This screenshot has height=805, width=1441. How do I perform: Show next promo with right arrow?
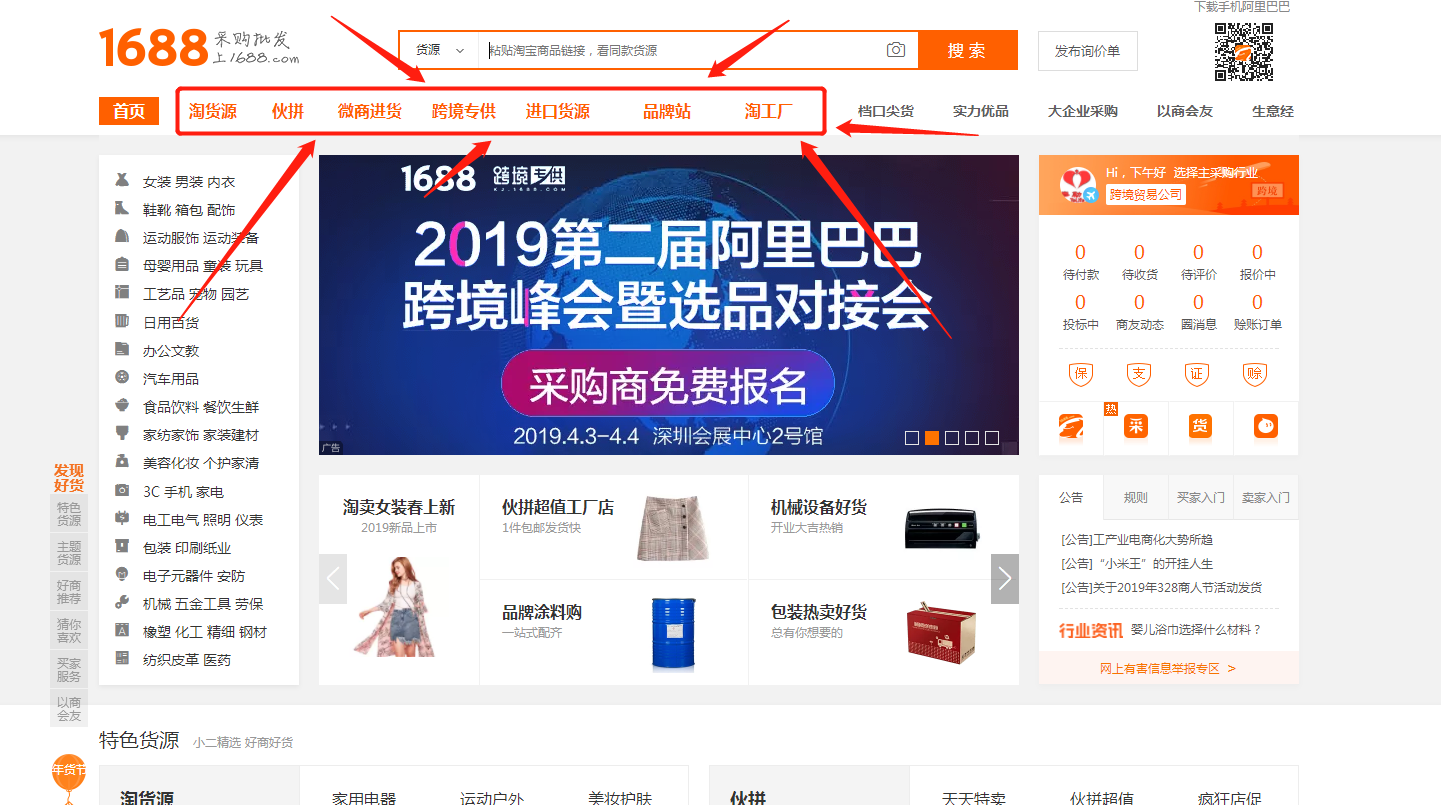[1005, 579]
